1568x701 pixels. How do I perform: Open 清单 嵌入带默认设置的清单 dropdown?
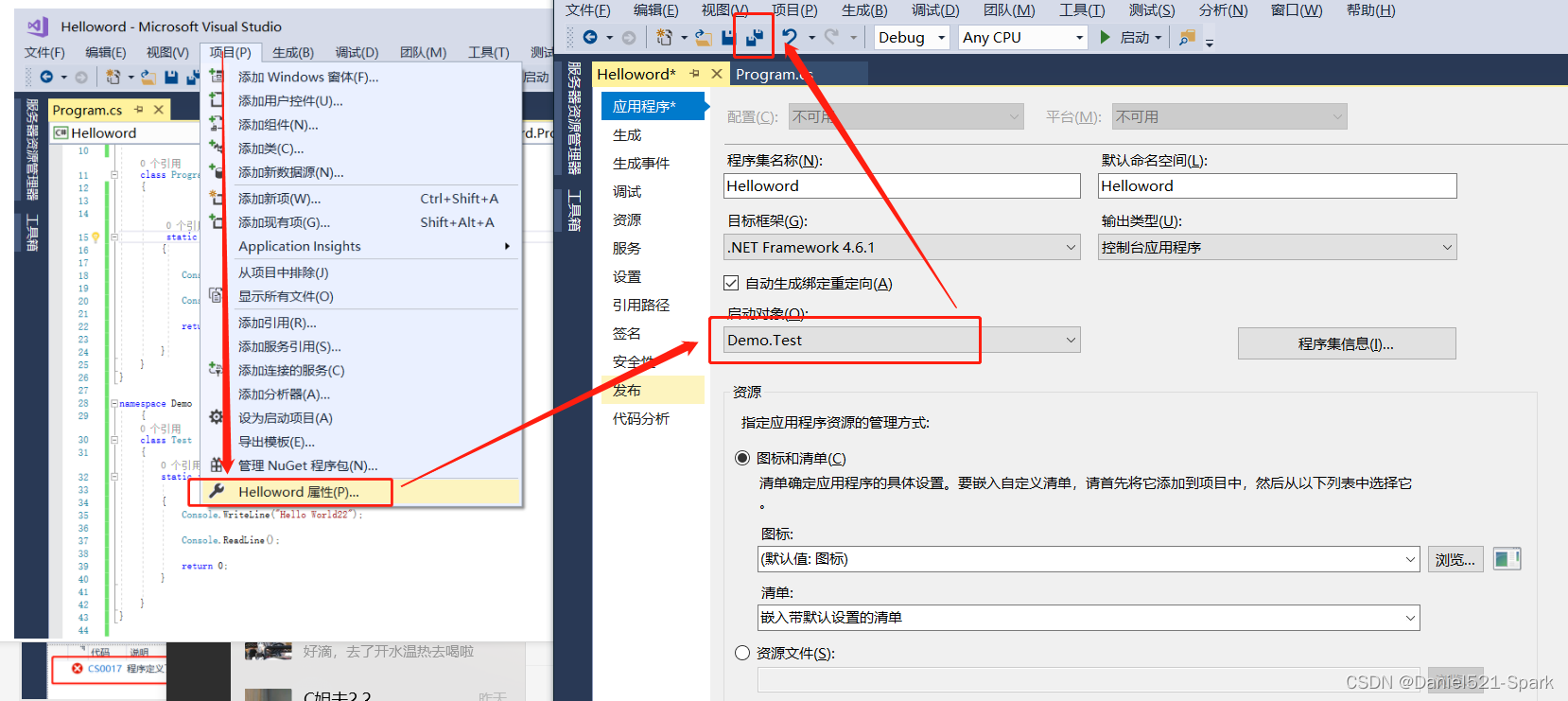point(1088,618)
